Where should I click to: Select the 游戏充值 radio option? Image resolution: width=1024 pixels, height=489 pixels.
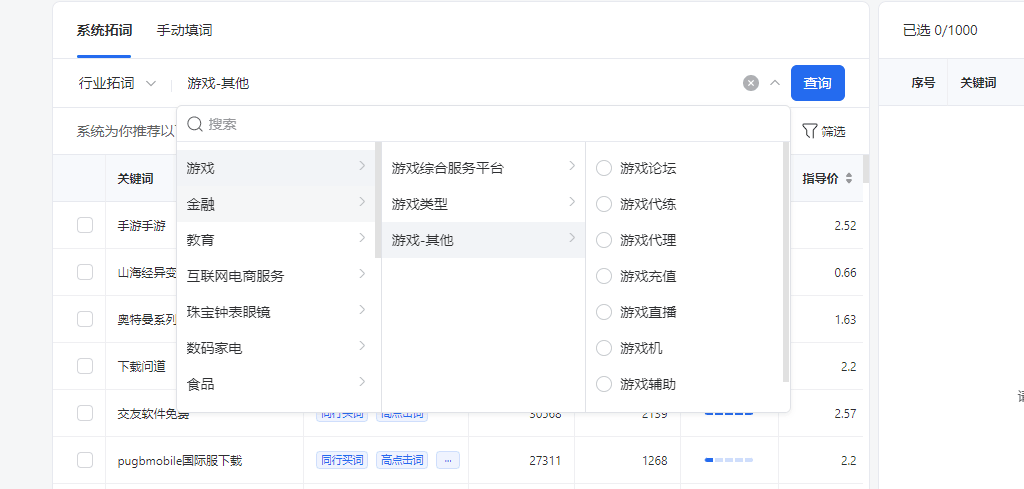(x=604, y=276)
